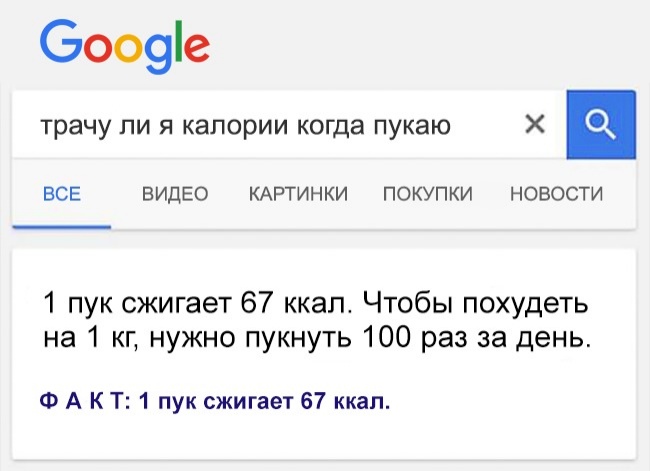Switch to the ВИДЕО tab
This screenshot has width=650, height=471.
pyautogui.click(x=174, y=194)
